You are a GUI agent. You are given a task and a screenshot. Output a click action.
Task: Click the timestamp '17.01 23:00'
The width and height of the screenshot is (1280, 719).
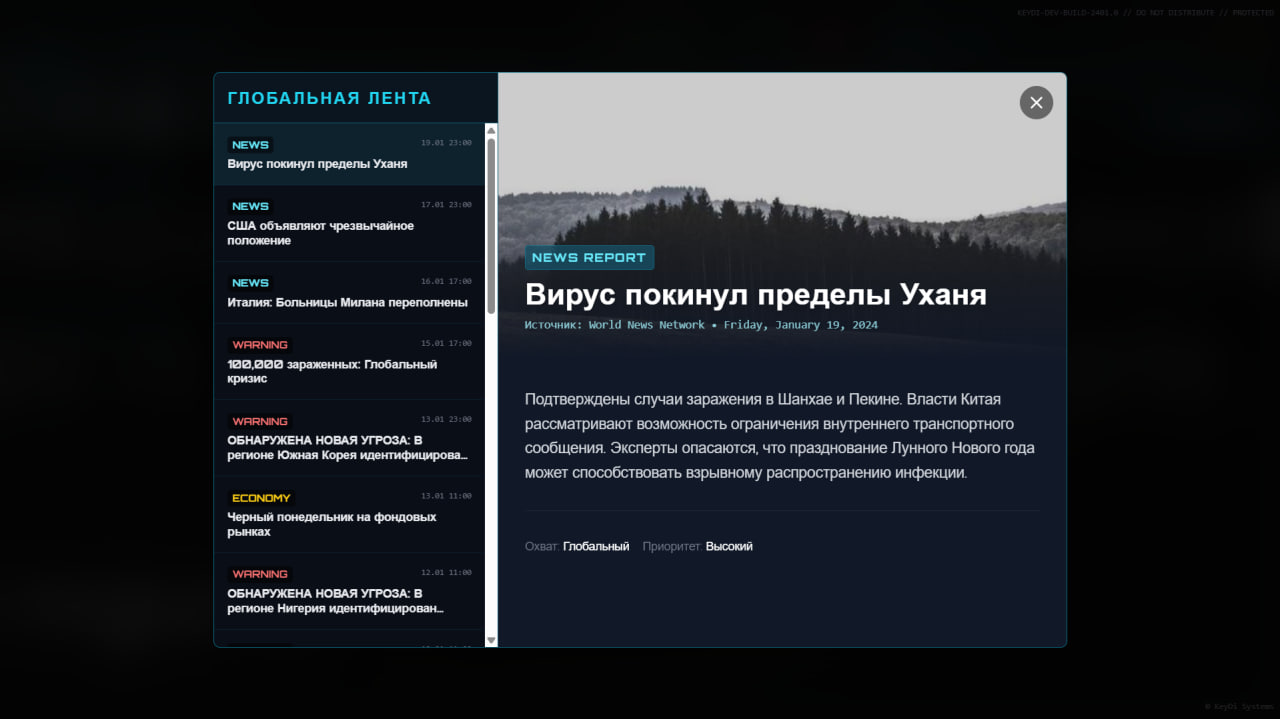coord(446,205)
